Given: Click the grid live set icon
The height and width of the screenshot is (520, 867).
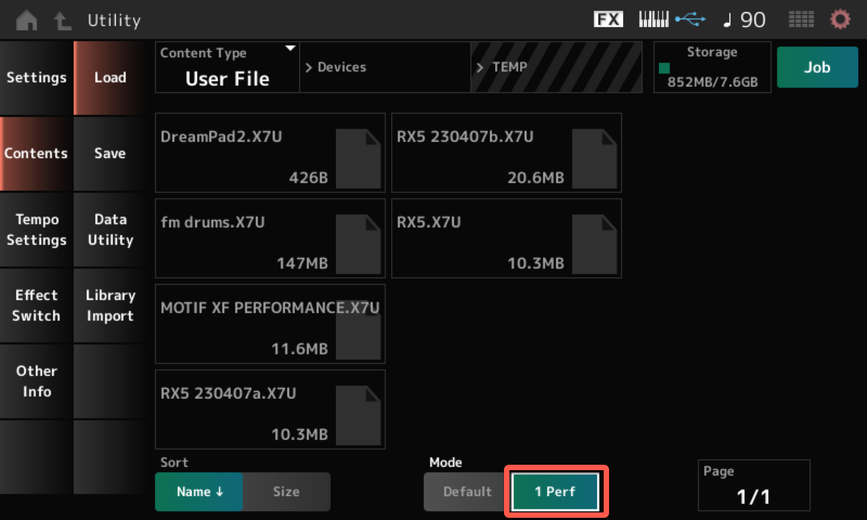Looking at the screenshot, I should click(801, 20).
